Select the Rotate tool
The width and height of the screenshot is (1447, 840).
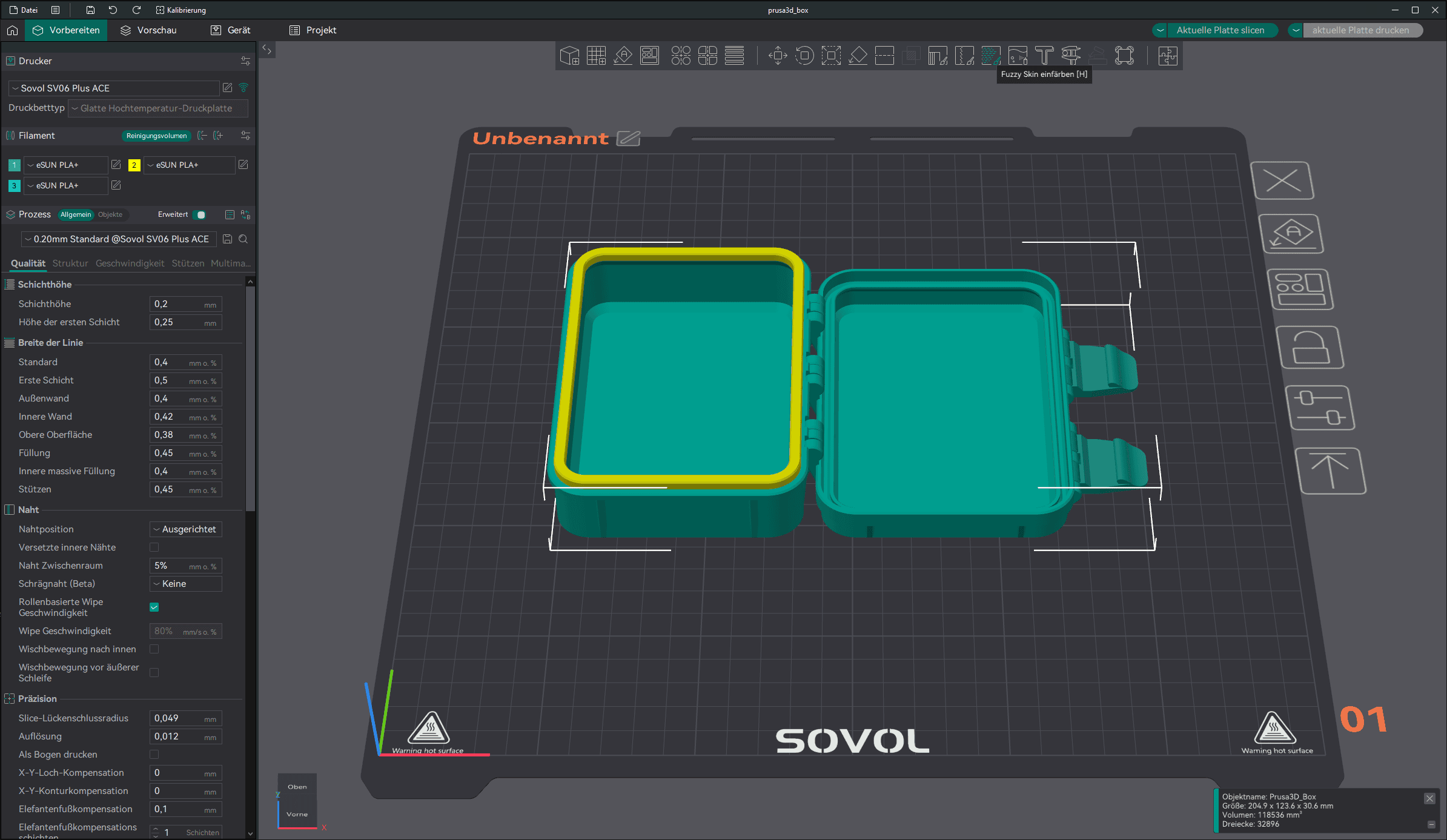(x=804, y=56)
